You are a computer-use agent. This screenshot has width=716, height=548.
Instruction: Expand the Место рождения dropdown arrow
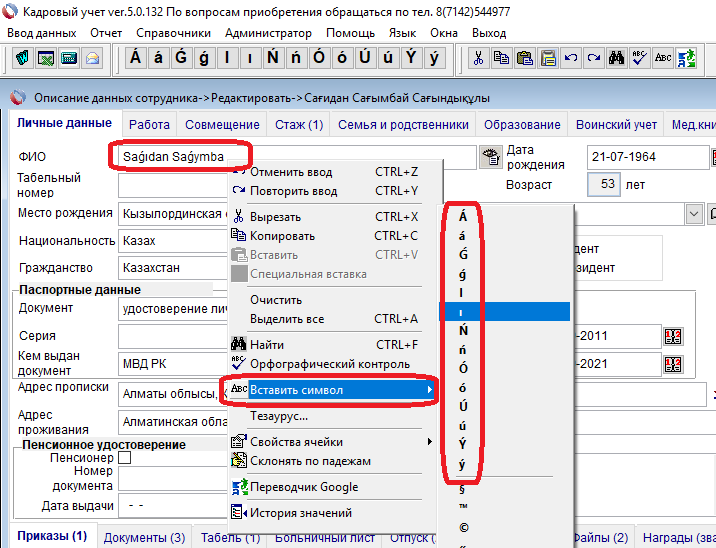pyautogui.click(x=694, y=213)
